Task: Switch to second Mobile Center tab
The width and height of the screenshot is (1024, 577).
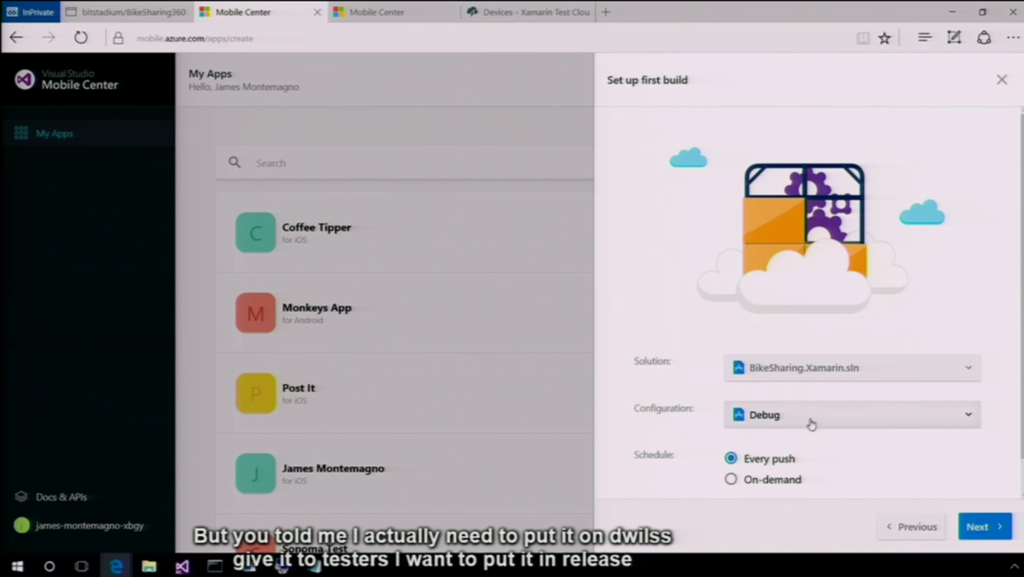Action: (x=394, y=12)
